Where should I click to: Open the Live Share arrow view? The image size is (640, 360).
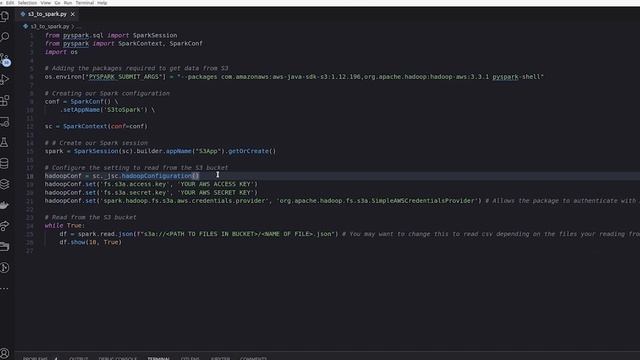tap(5, 226)
